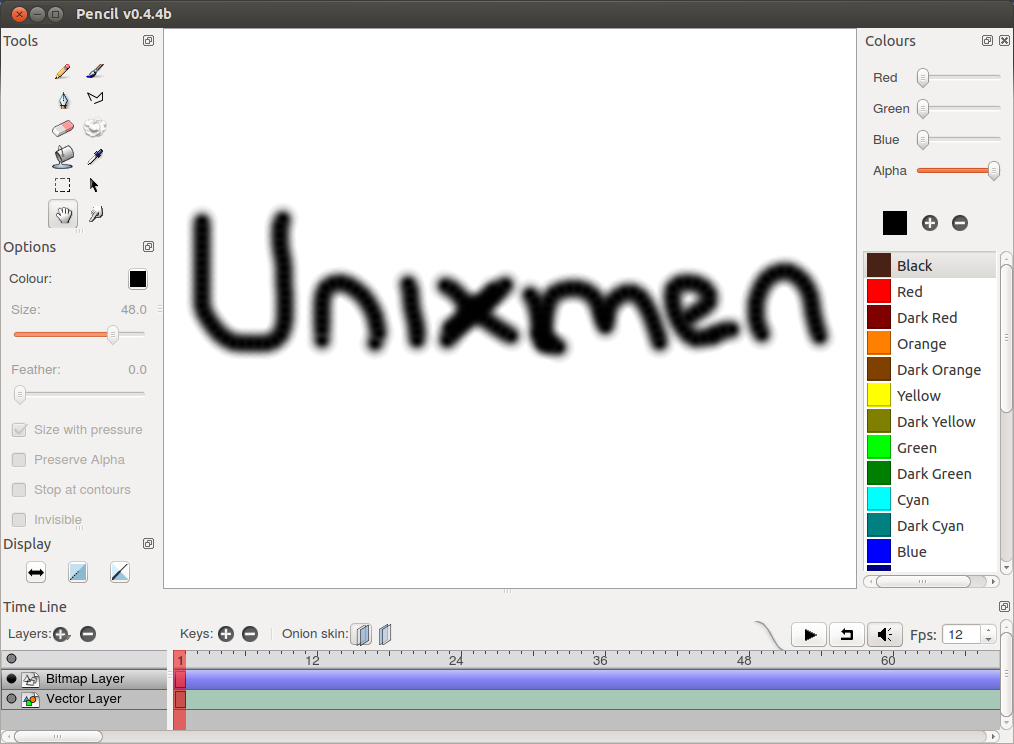Add a new layer
The image size is (1014, 744).
point(61,634)
